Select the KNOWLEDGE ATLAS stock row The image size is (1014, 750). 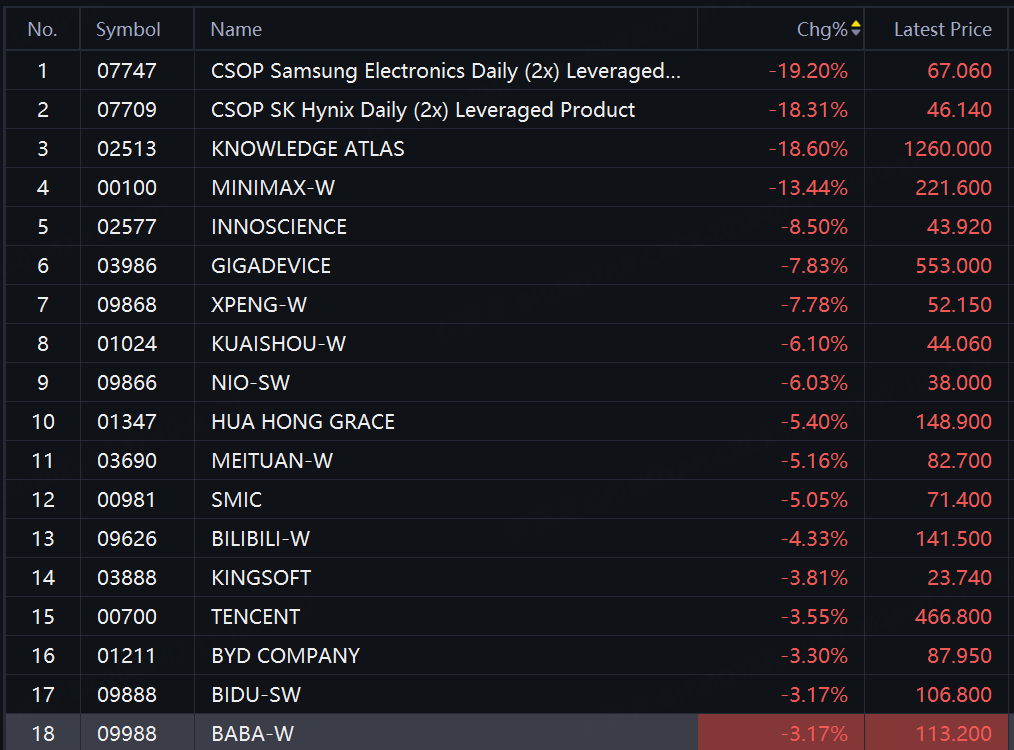506,149
